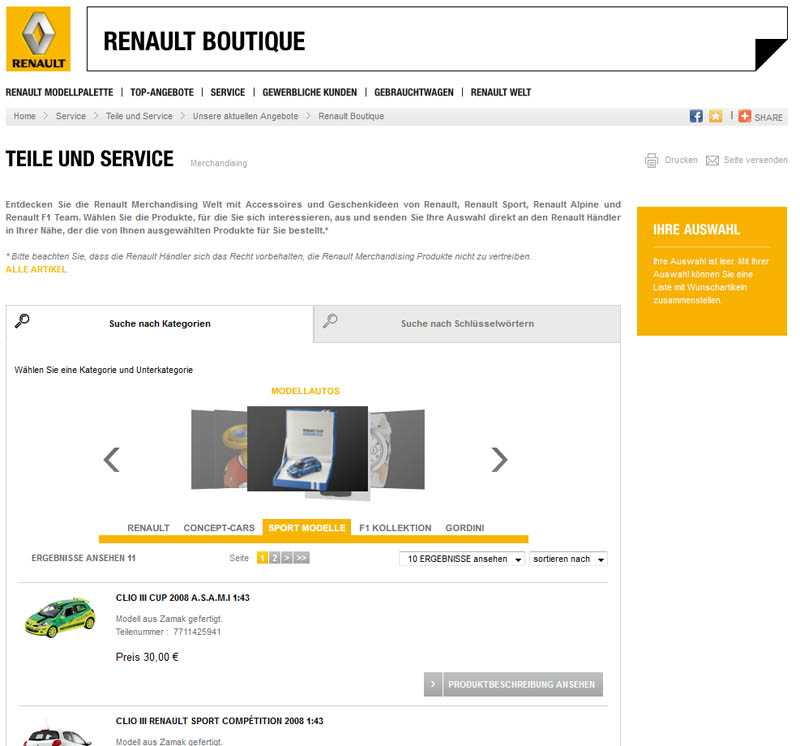
Task: Go to page 2 of results
Action: pos(275,558)
